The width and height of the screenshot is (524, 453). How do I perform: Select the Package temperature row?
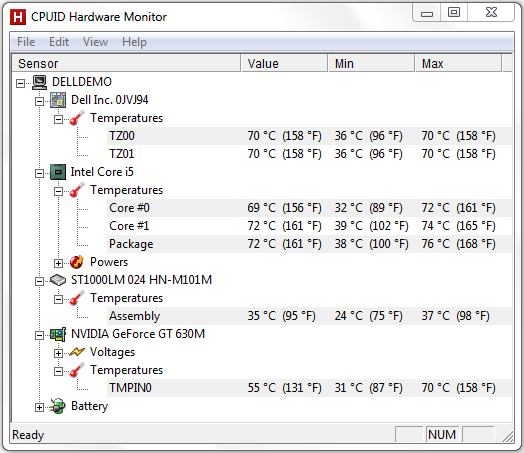pos(309,244)
